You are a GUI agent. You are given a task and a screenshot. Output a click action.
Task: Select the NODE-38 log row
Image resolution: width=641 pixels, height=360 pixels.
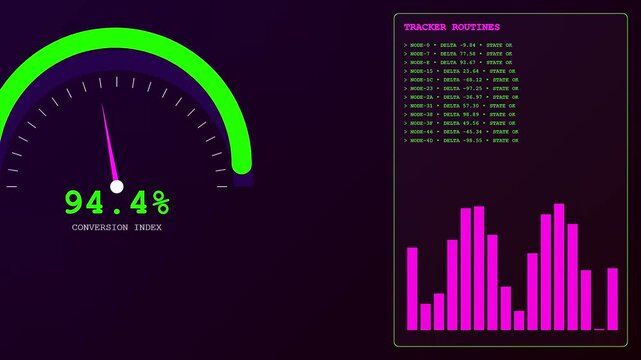coord(459,115)
